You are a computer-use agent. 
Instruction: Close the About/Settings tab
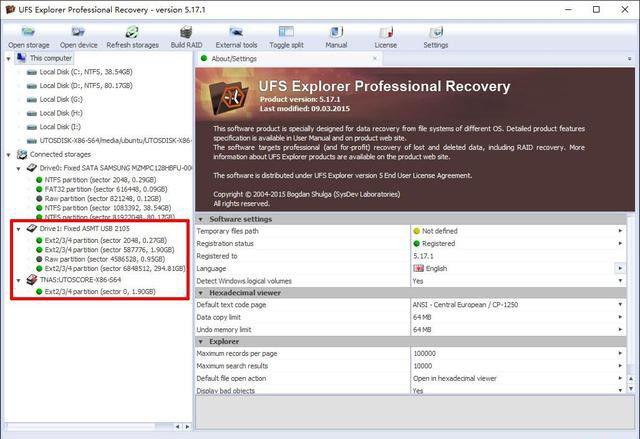375,58
